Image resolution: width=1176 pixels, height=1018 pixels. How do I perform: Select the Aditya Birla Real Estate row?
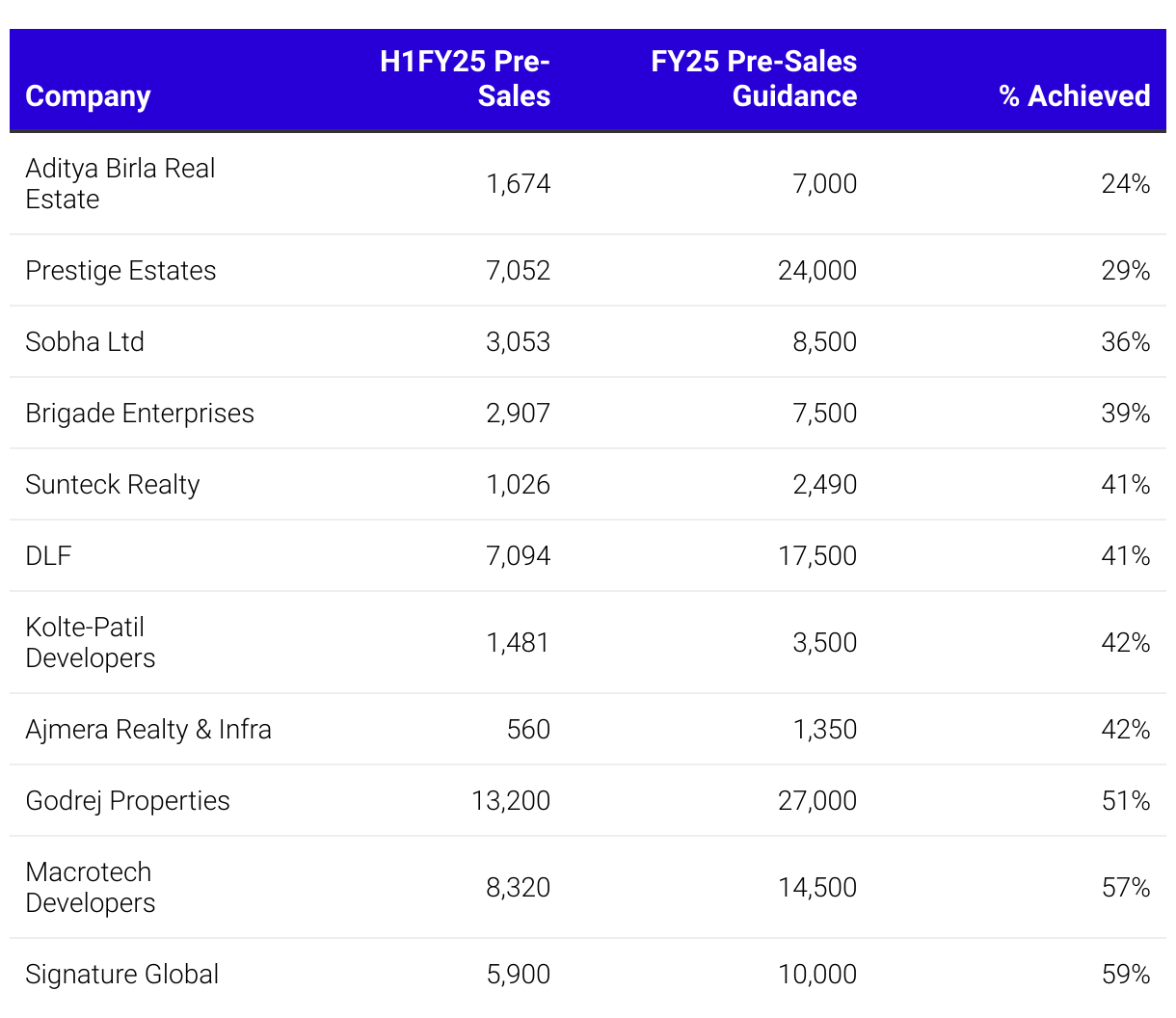120,183
